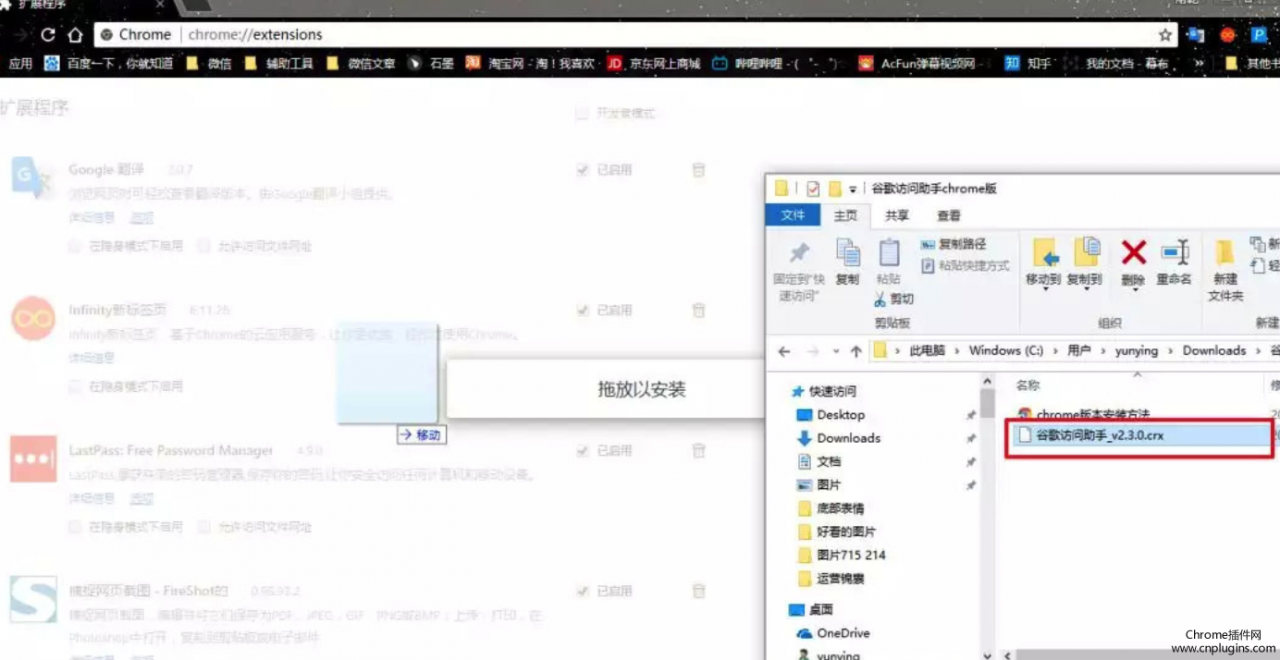This screenshot has width=1280, height=660.
Task: Click the 复制 copy ribbon button
Action: tap(847, 262)
